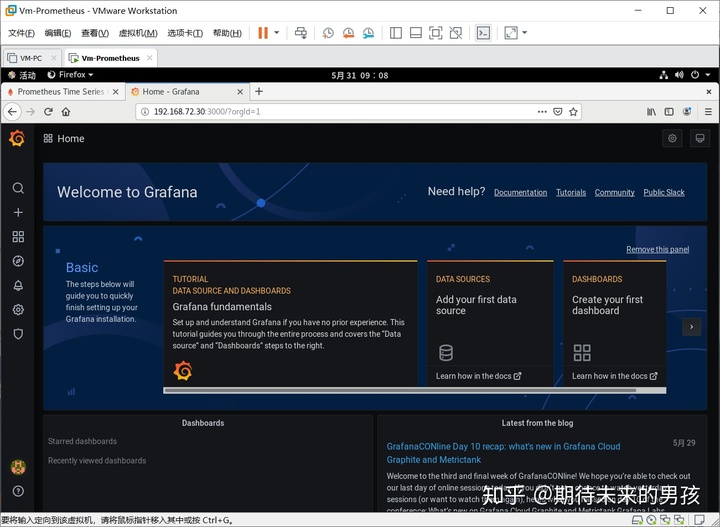Open Firefox library icon
The image size is (720, 527).
pyautogui.click(x=651, y=112)
